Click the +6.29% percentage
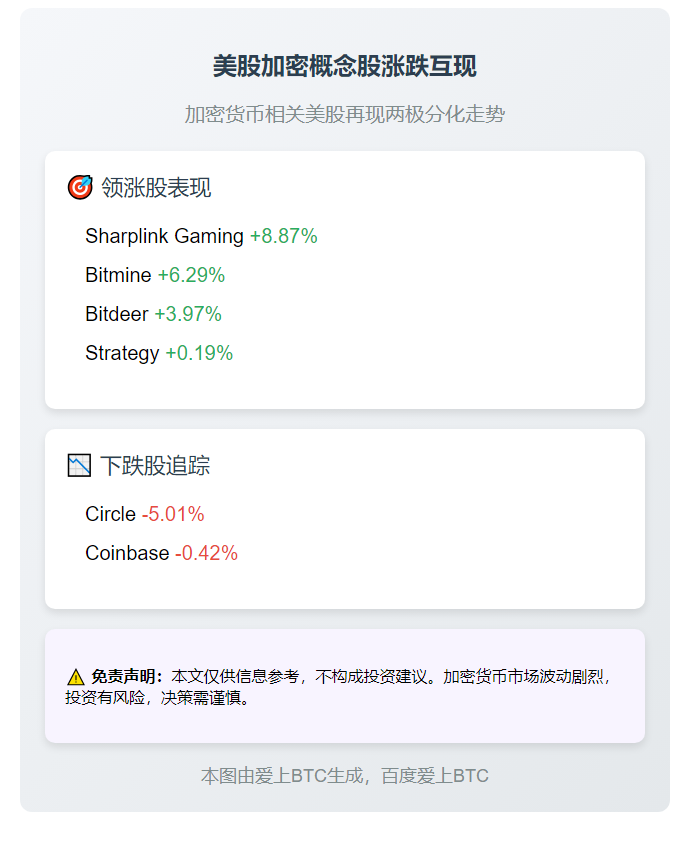Screen dimensions: 690x844 (191, 275)
